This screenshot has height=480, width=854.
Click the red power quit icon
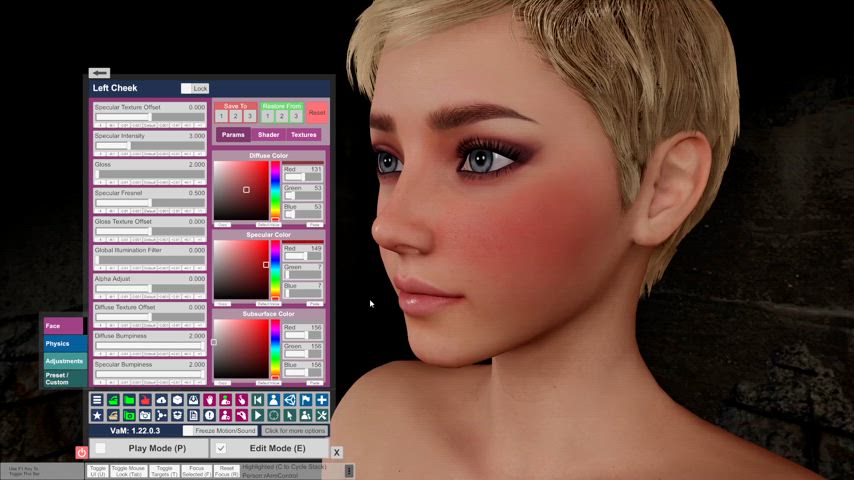click(82, 452)
